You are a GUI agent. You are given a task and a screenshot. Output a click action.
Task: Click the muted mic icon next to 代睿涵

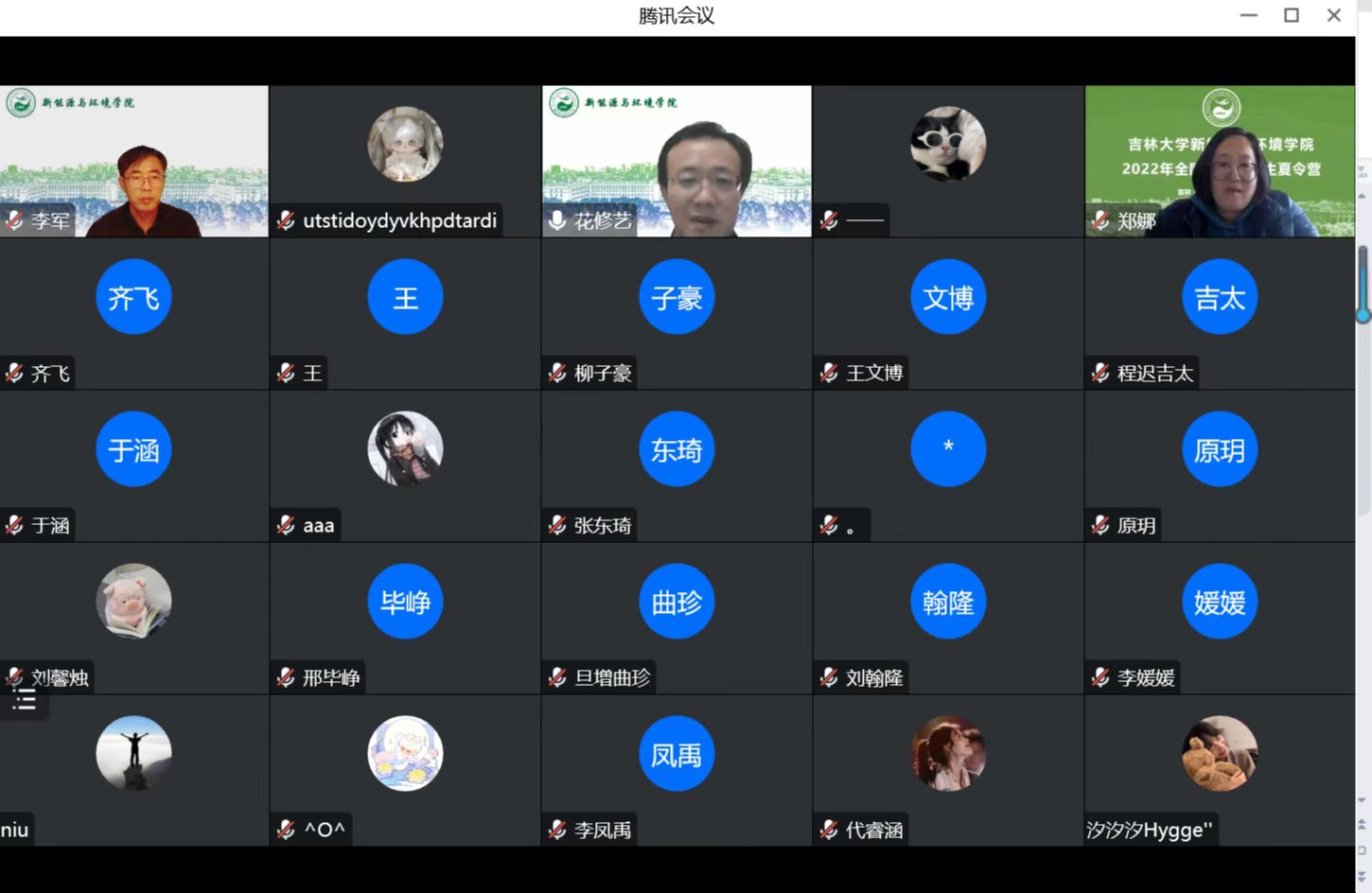tap(829, 830)
